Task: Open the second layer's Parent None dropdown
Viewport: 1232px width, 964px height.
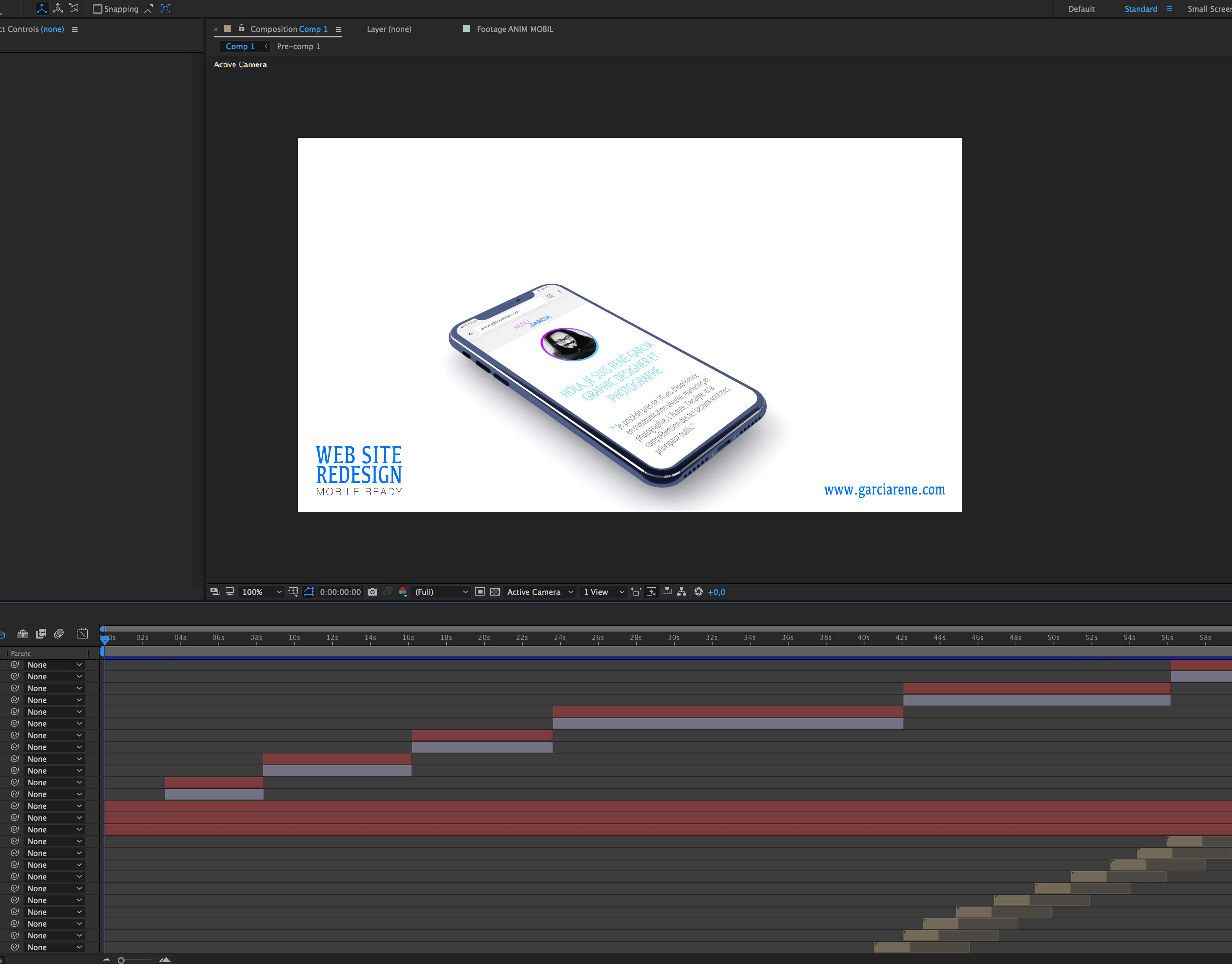Action: pyautogui.click(x=55, y=677)
